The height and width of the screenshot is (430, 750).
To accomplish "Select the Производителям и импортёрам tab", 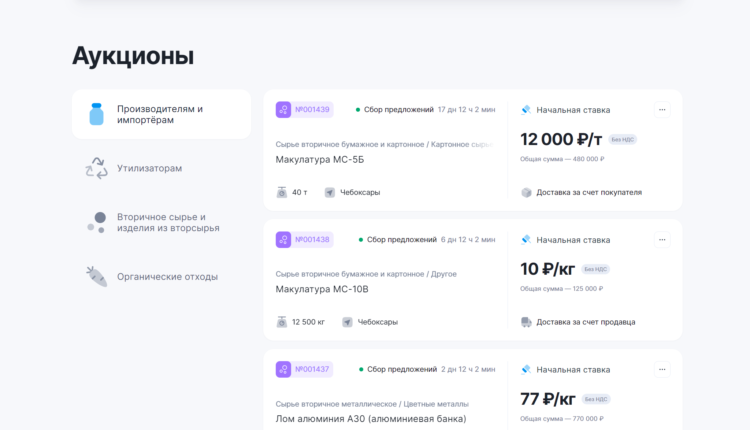I will 160,114.
